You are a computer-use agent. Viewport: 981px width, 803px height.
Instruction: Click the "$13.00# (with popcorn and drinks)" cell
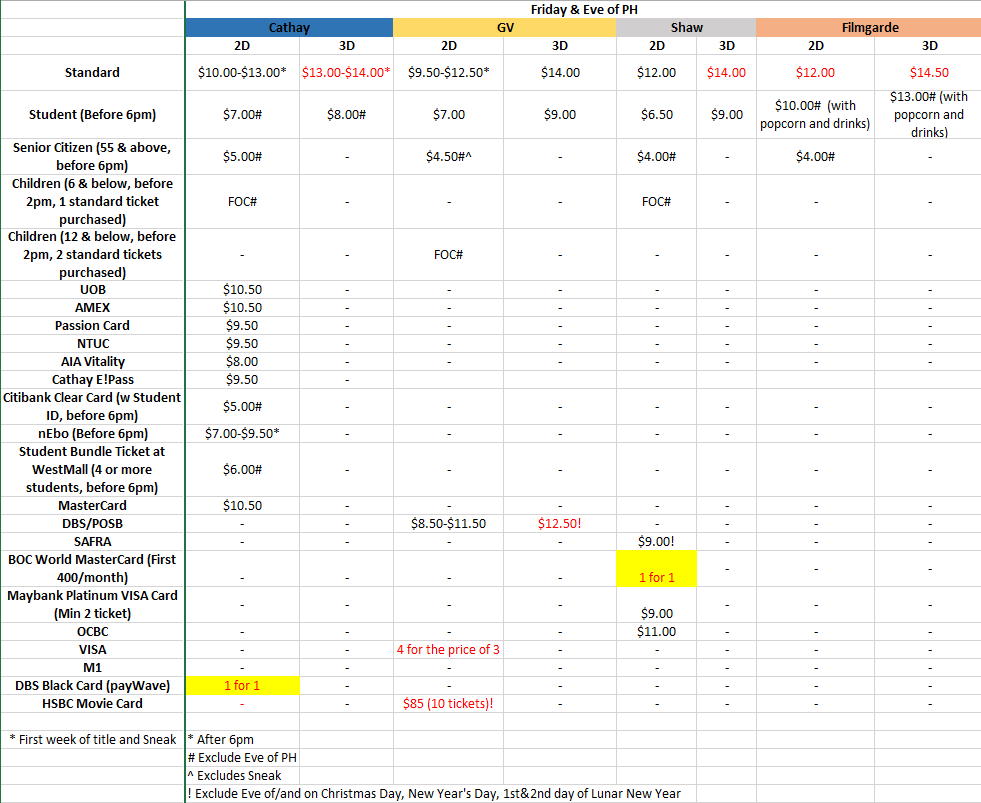click(929, 115)
